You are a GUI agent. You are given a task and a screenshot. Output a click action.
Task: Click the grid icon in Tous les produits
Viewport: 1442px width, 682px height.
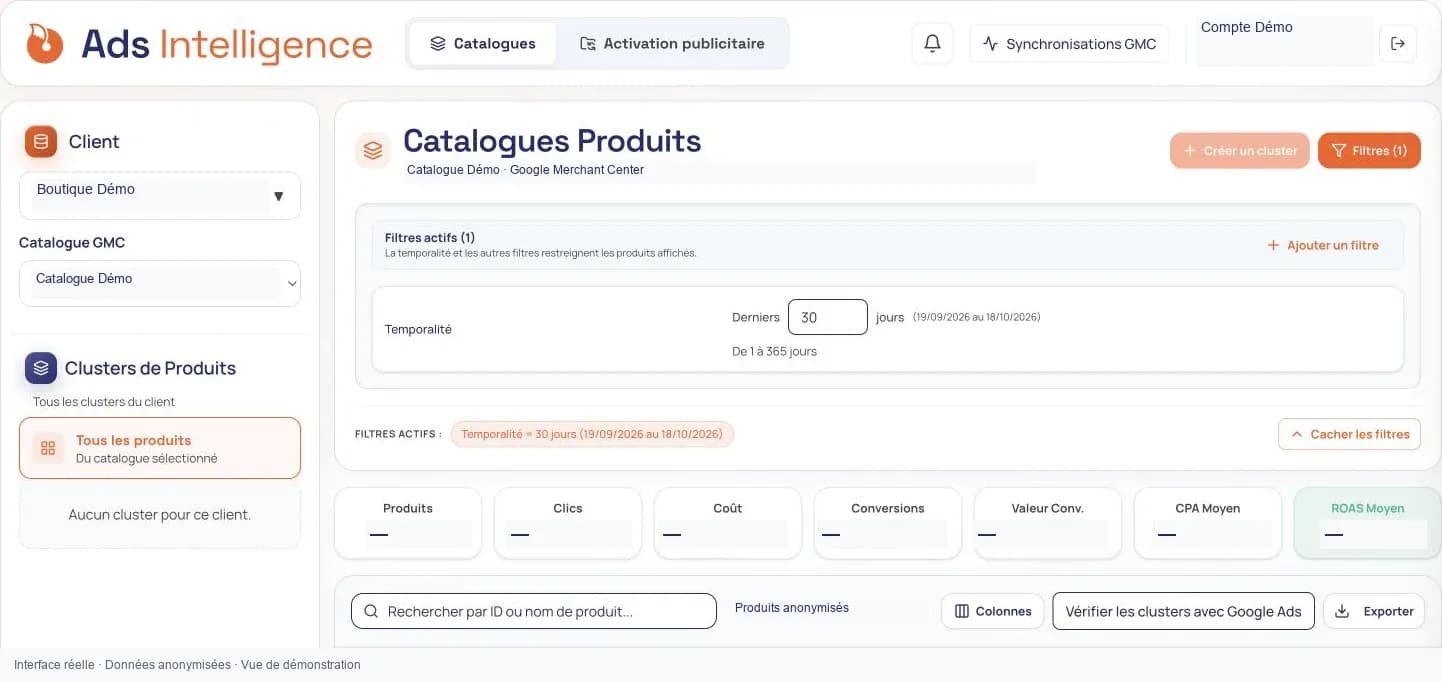point(48,448)
